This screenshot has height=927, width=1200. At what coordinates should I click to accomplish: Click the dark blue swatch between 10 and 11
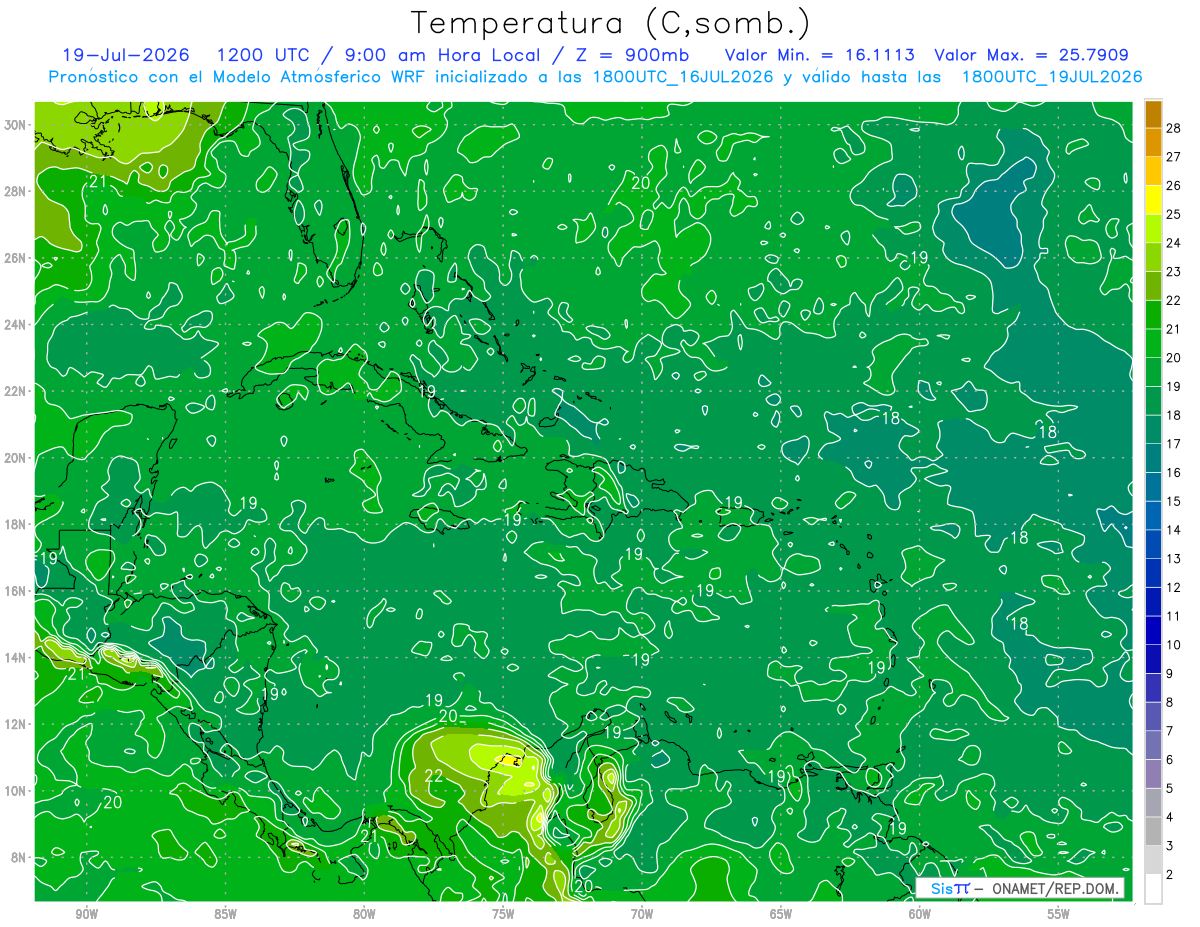tap(1153, 630)
